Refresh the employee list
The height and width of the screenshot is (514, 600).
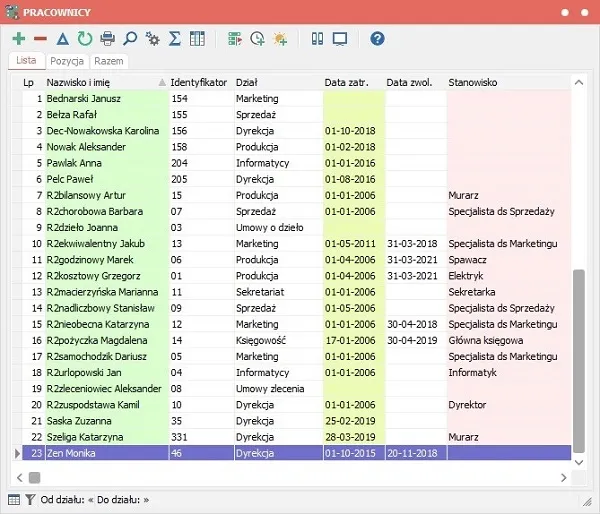pos(84,39)
